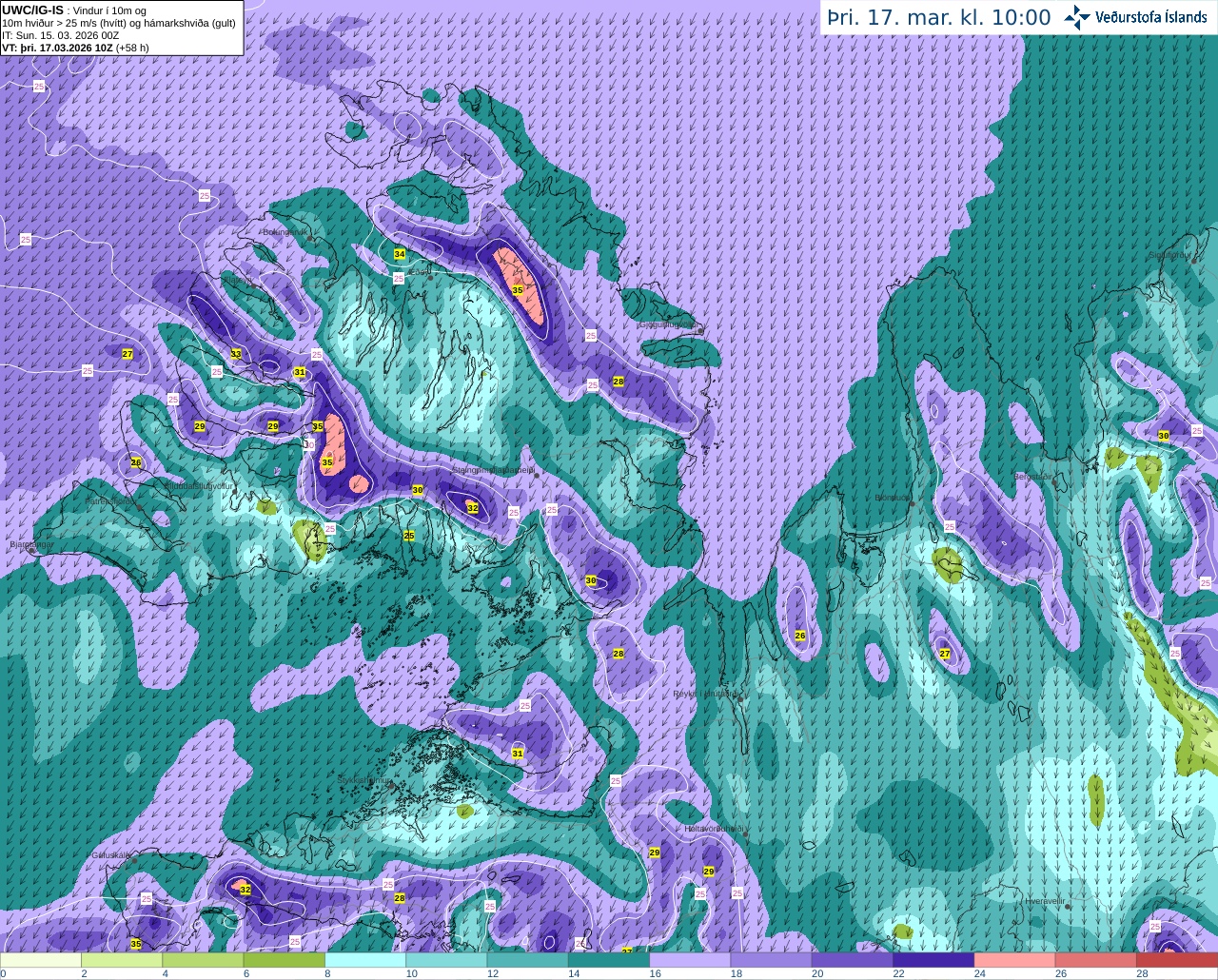1218x980 pixels.
Task: Click the Hveravellir station label
Action: pyautogui.click(x=1045, y=900)
